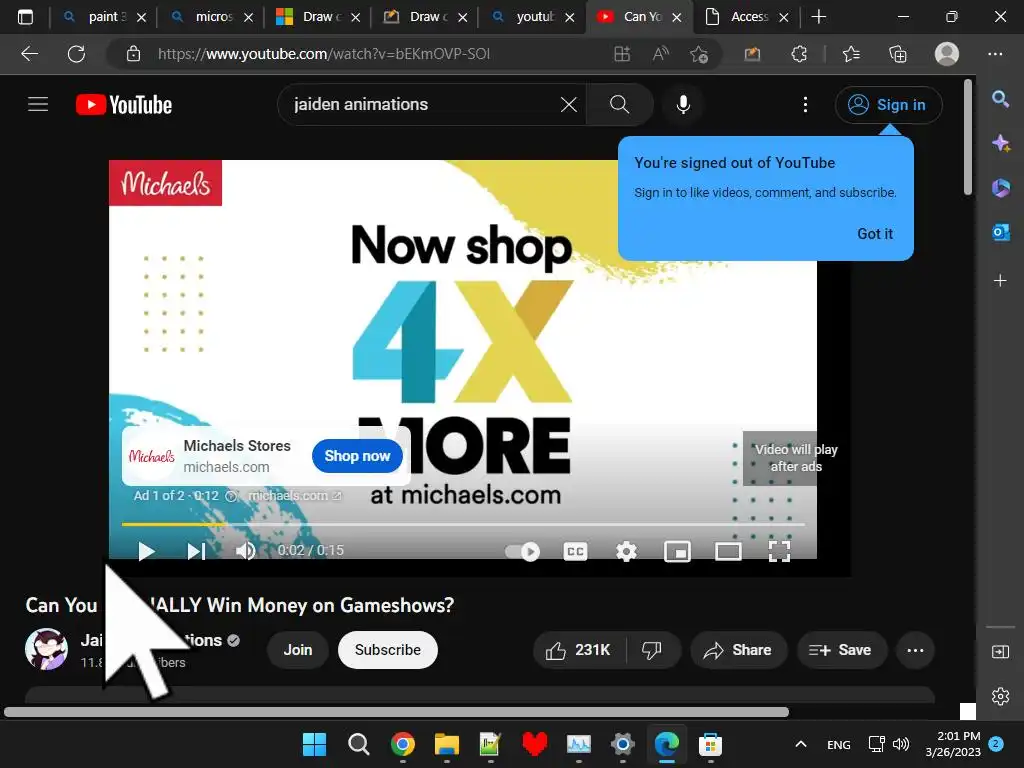Enter full screen mode
Image resolution: width=1024 pixels, height=768 pixels.
pyautogui.click(x=779, y=552)
